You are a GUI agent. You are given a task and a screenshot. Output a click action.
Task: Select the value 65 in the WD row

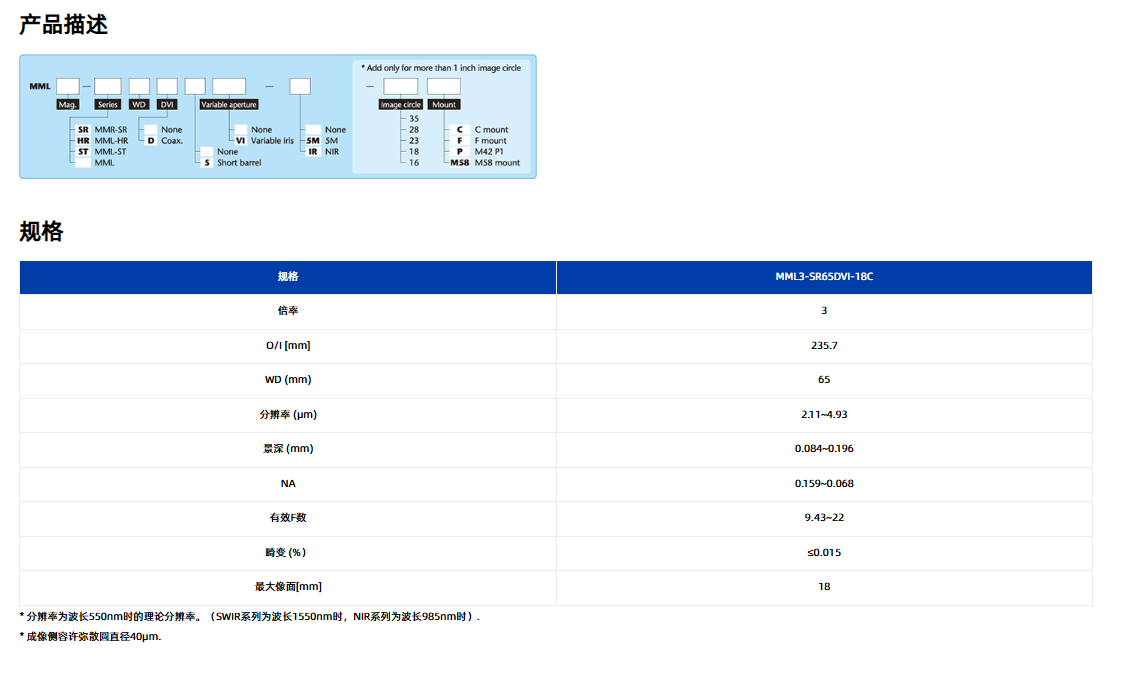[x=824, y=380]
